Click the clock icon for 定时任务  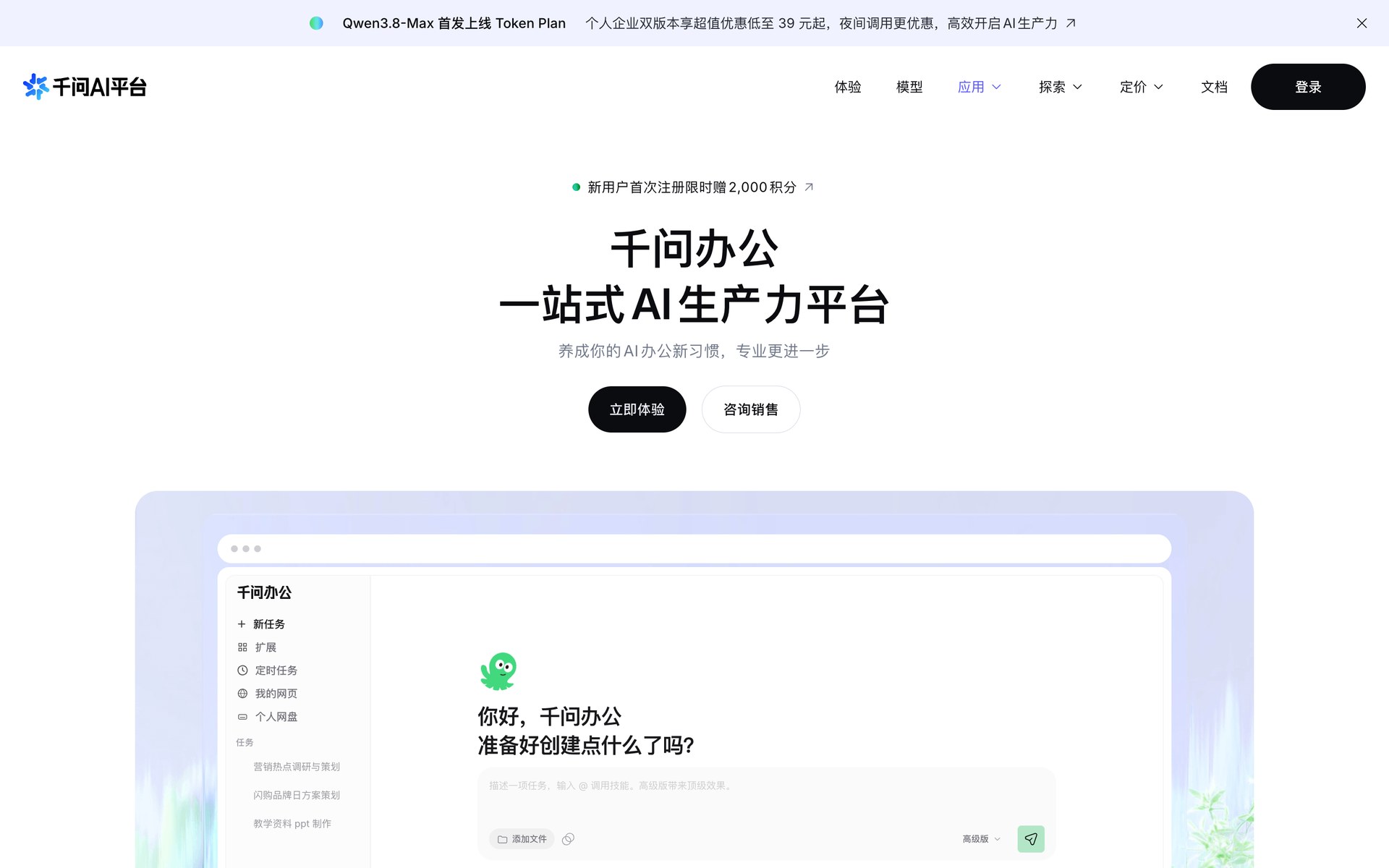click(x=242, y=671)
